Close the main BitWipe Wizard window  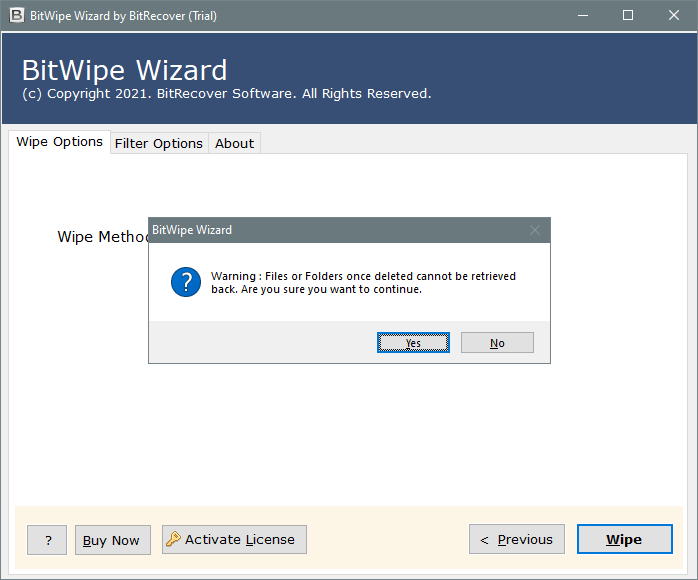click(674, 16)
